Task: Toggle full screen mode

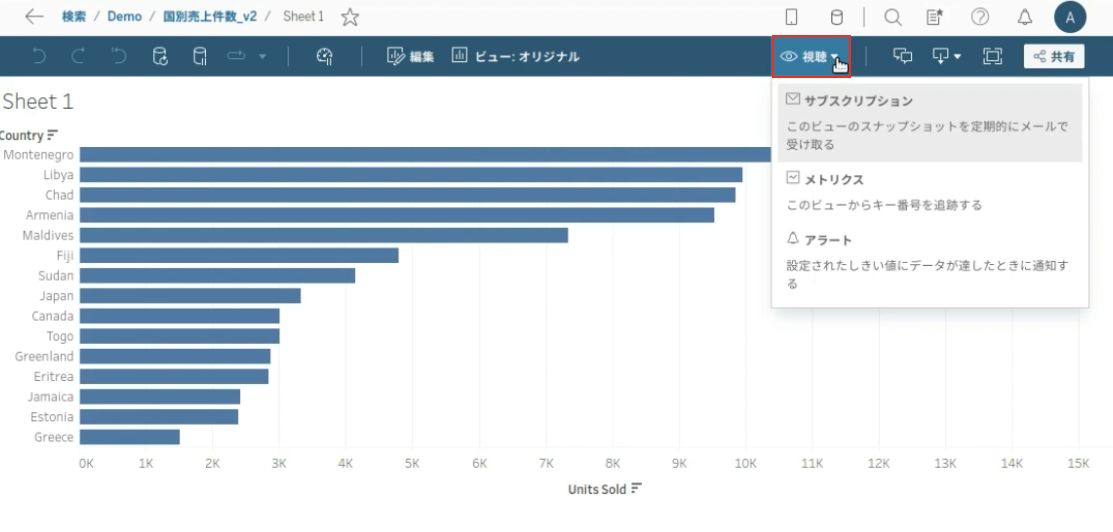Action: (x=992, y=57)
